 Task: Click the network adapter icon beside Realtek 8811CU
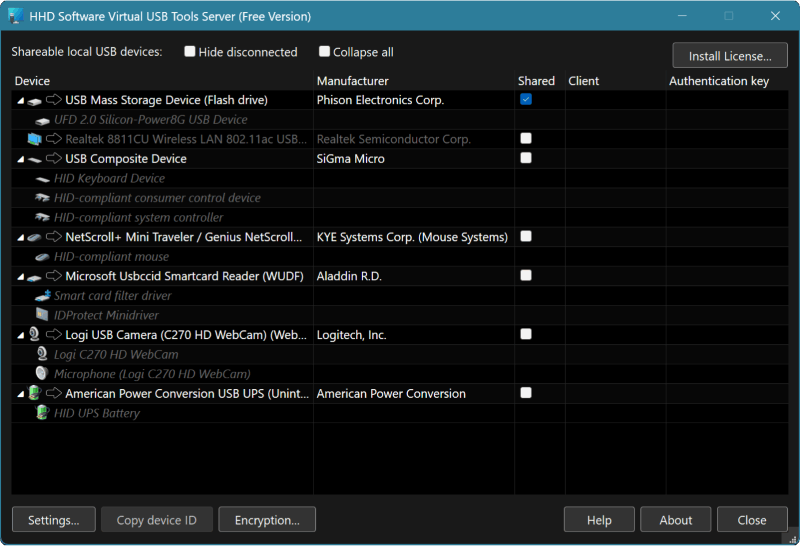(34, 139)
